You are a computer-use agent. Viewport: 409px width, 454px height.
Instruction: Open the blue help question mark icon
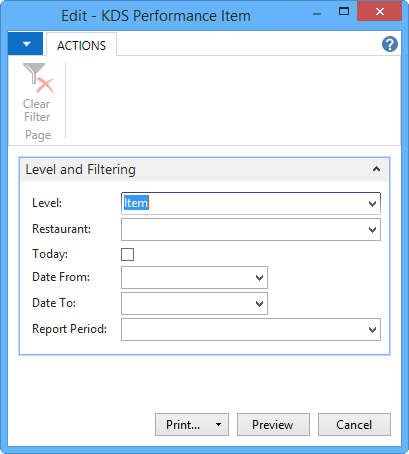click(390, 44)
